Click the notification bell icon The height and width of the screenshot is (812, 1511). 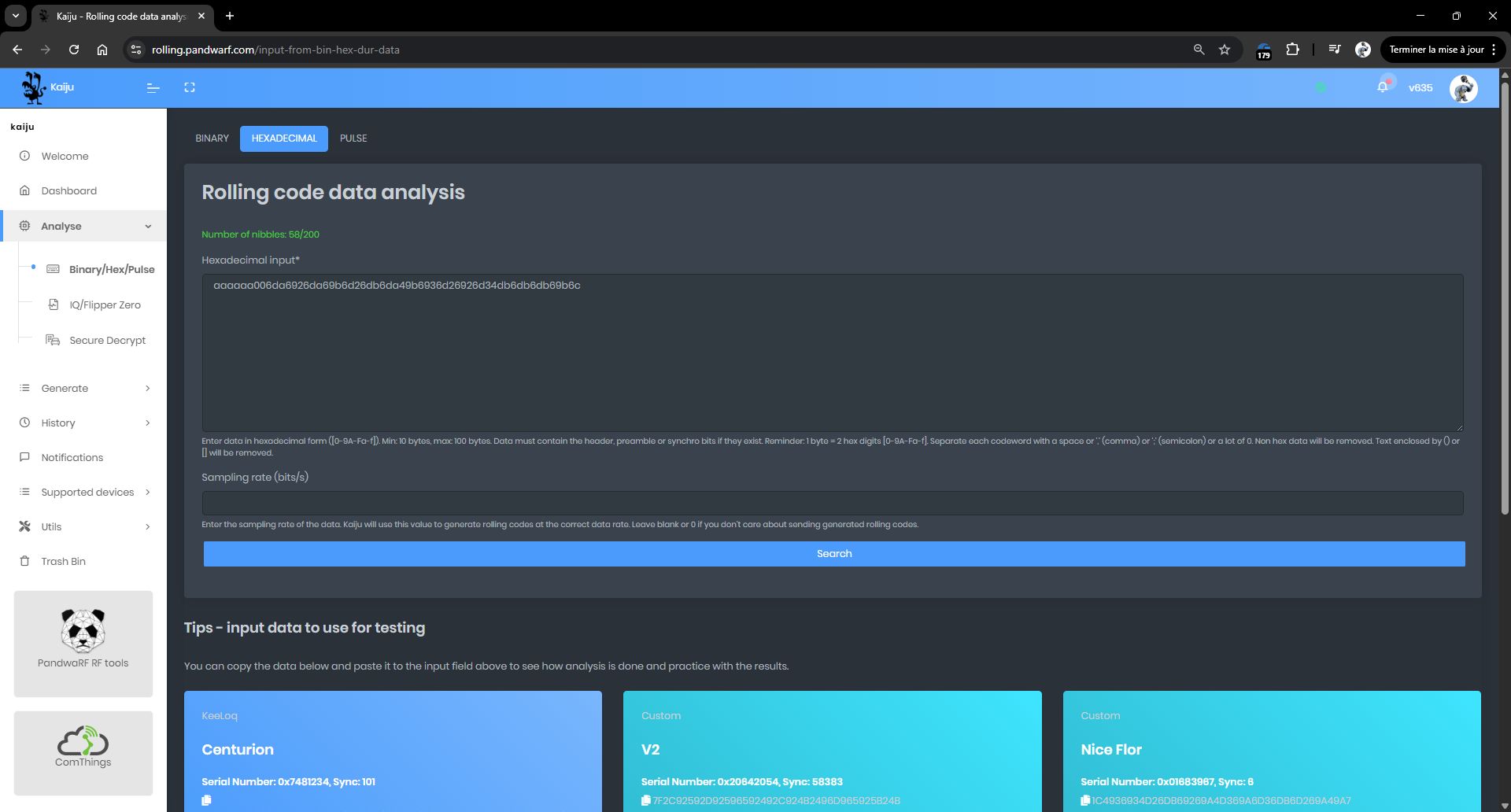coord(1382,87)
